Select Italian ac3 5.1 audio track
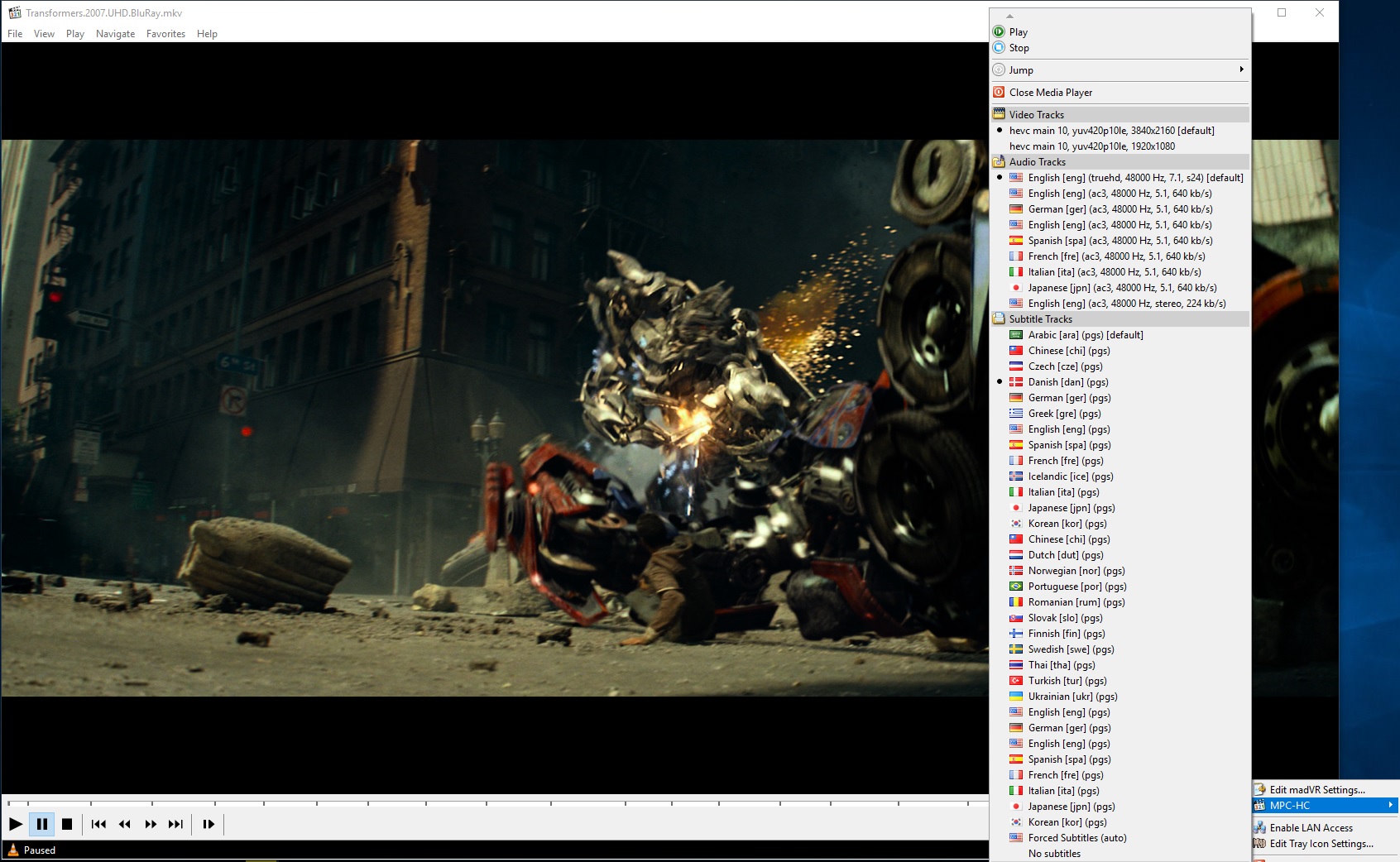 (1120, 272)
